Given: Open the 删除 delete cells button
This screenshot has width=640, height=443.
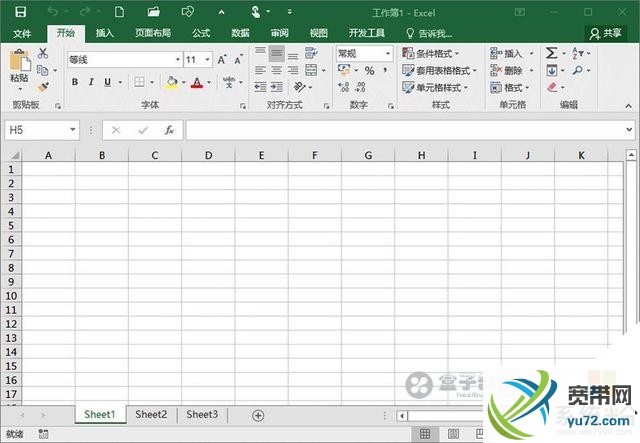Looking at the screenshot, I should click(512, 70).
